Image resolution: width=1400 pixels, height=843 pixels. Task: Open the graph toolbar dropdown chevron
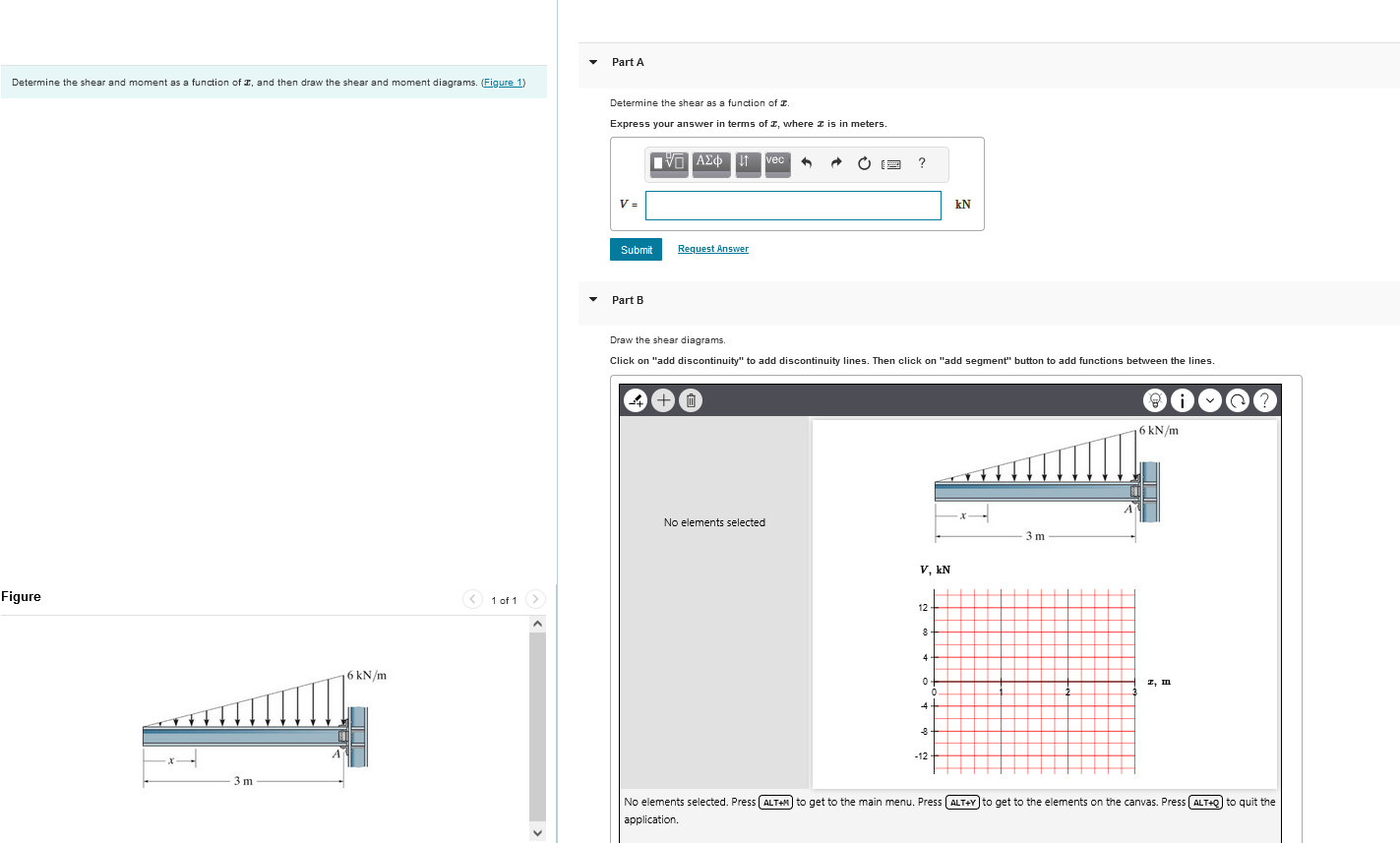pos(1210,400)
